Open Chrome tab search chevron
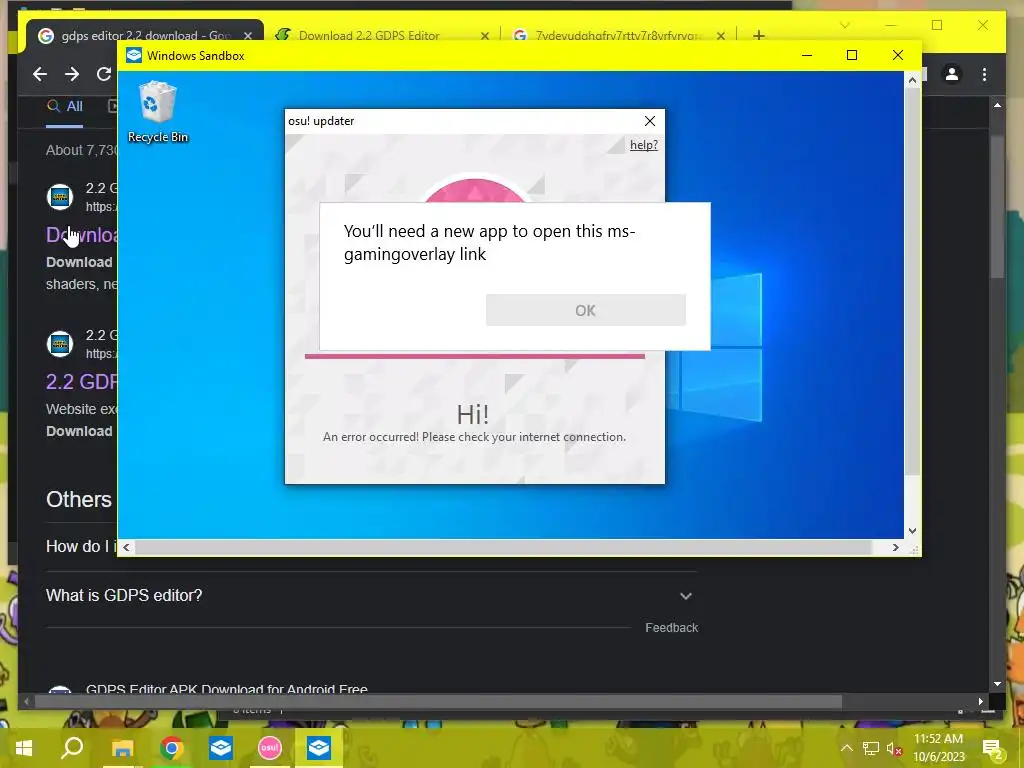Viewport: 1024px width, 768px height. (x=844, y=25)
